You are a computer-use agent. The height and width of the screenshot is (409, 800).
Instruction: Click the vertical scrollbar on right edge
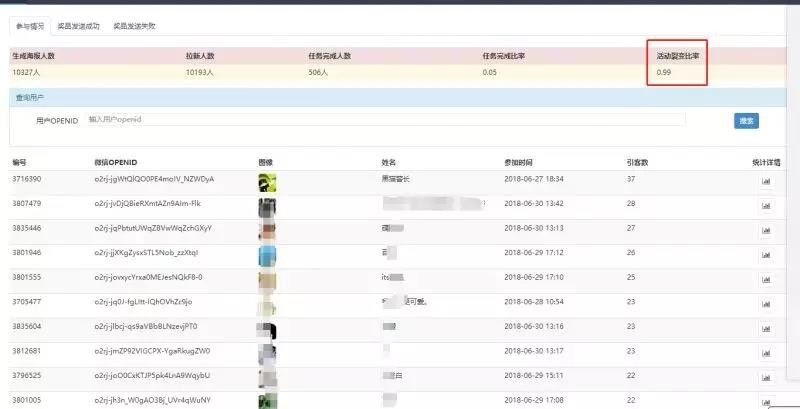(x=792, y=194)
